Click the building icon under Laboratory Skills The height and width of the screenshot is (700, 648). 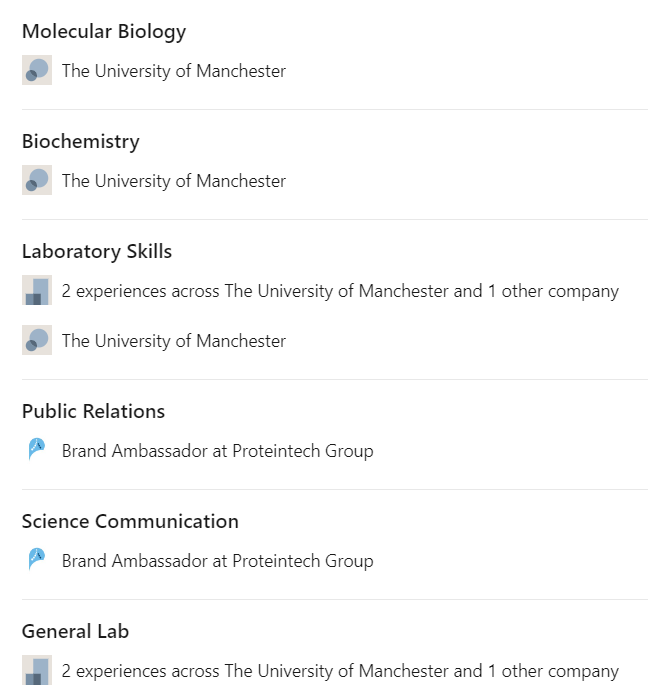[x=37, y=290]
